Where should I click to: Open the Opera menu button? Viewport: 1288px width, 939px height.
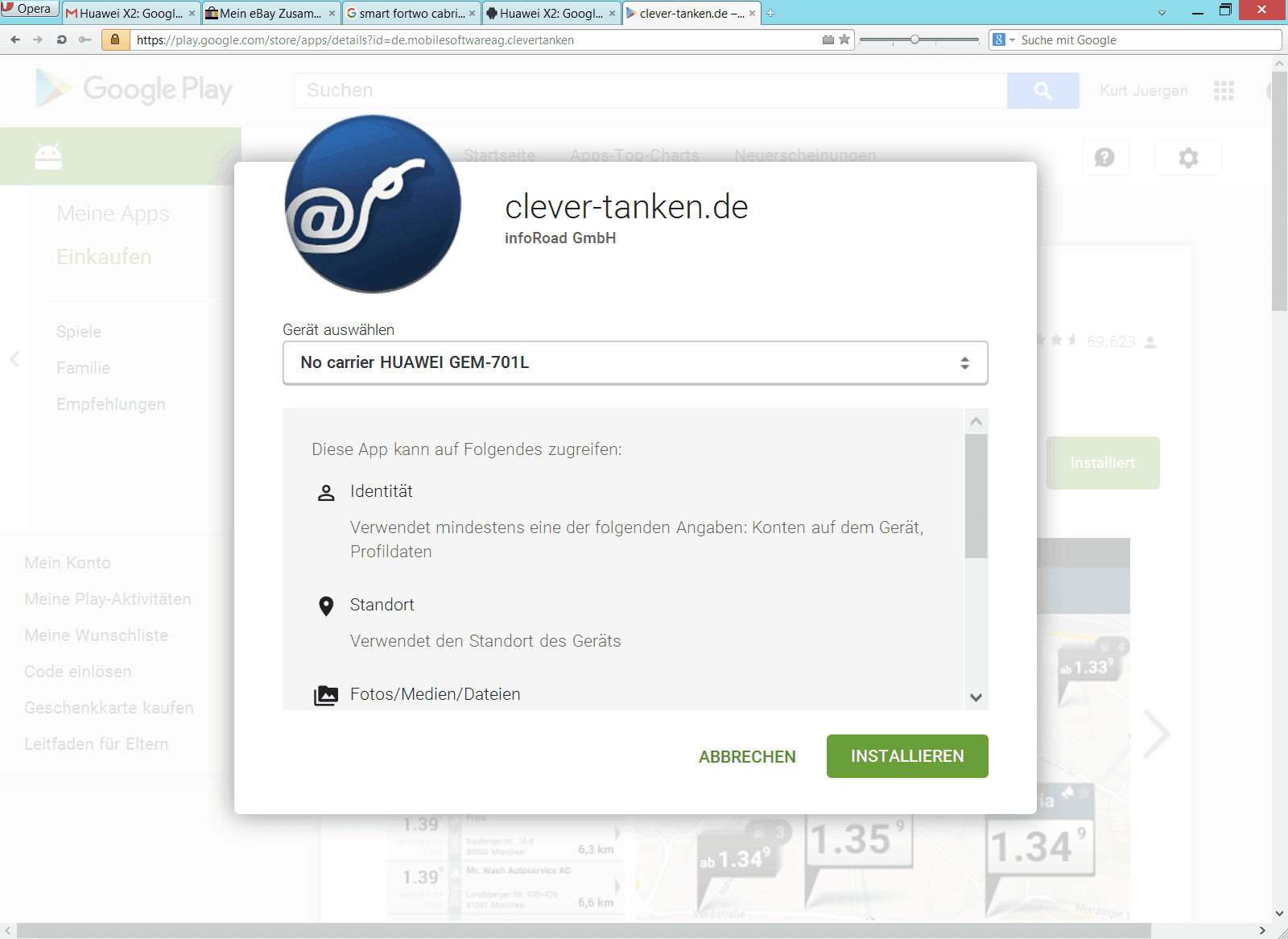click(30, 9)
